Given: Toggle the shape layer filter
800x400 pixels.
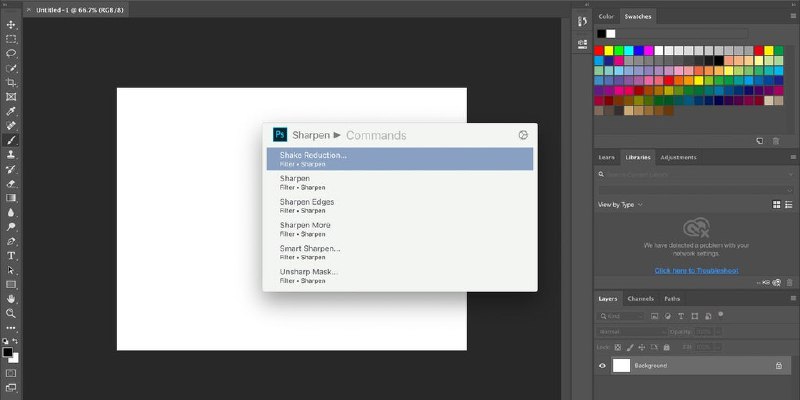Looking at the screenshot, I should pyautogui.click(x=694, y=316).
